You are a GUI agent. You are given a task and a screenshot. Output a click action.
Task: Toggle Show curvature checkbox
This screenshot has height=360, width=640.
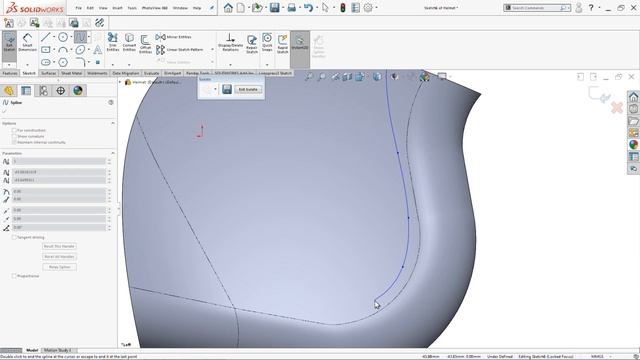click(14, 136)
